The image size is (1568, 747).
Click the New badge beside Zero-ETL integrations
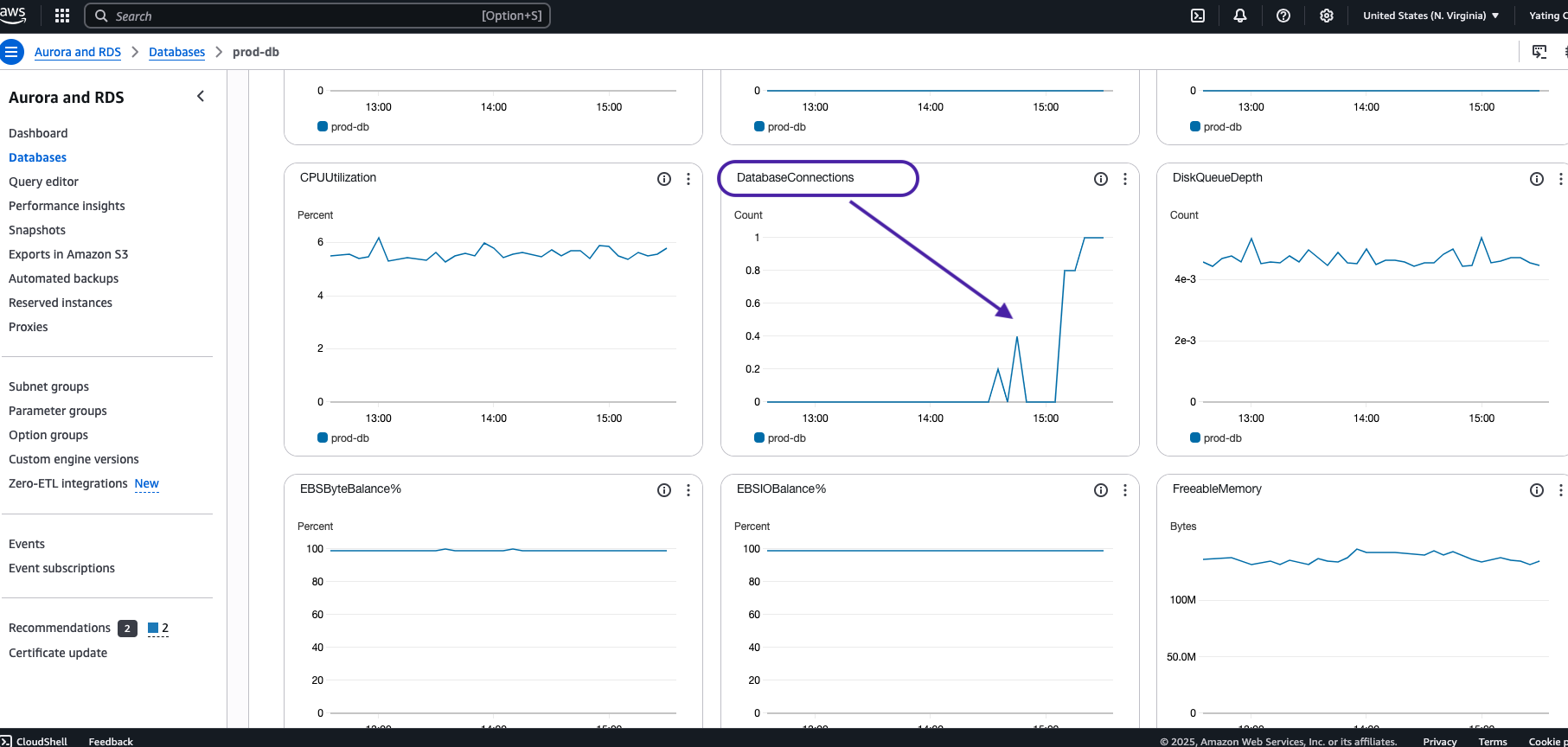[147, 484]
